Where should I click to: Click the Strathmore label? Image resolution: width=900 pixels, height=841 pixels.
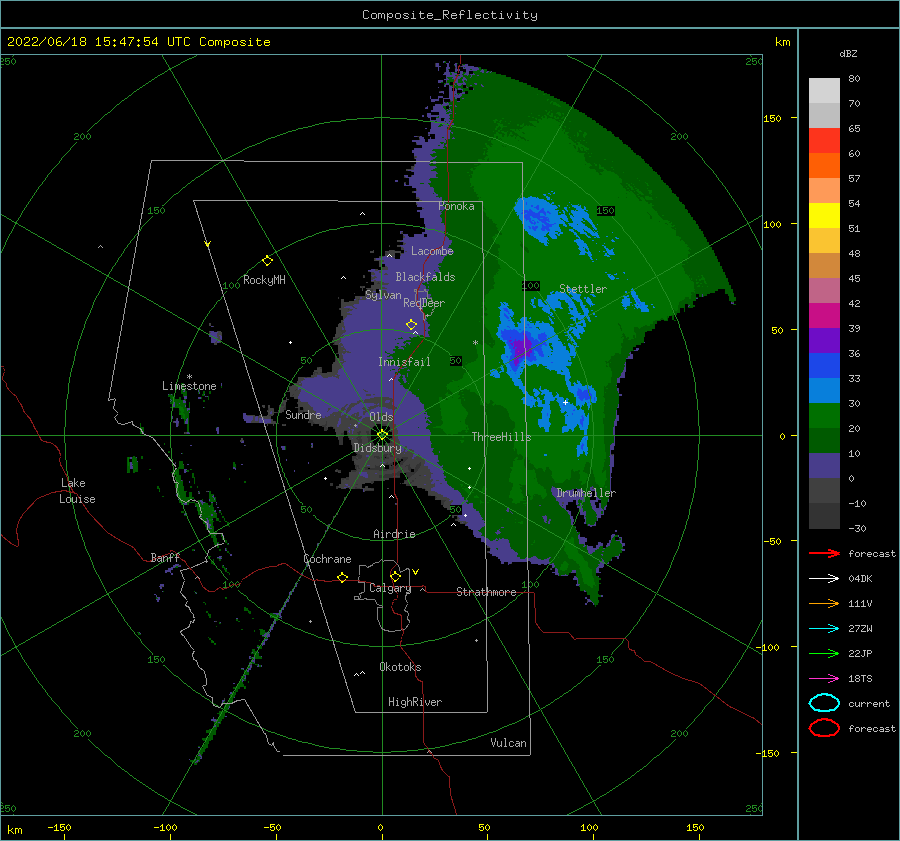(486, 592)
